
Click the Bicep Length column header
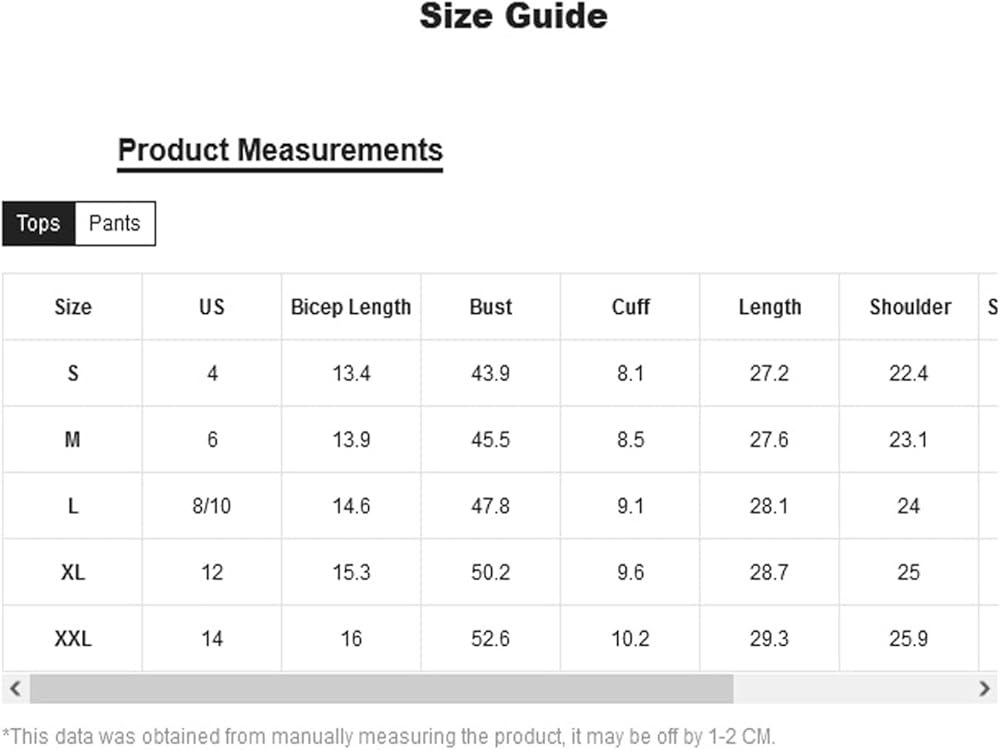pyautogui.click(x=351, y=307)
